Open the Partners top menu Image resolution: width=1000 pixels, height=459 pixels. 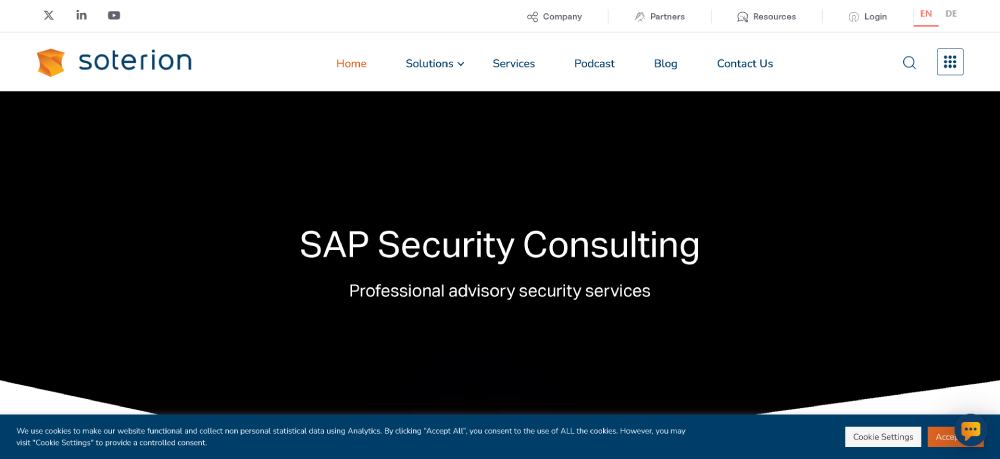[660, 17]
